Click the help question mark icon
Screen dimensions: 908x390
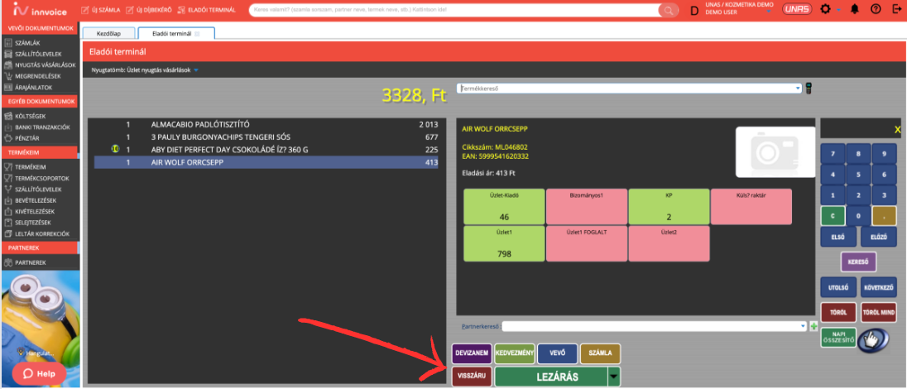tap(876, 9)
